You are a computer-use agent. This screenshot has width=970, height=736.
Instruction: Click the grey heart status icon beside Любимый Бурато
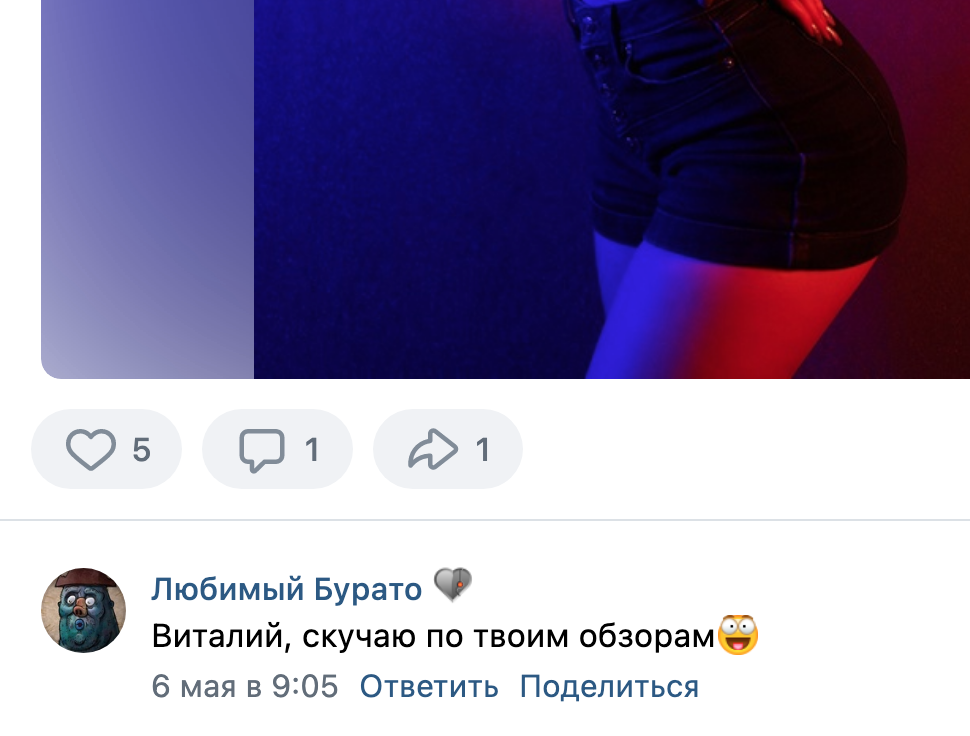(x=453, y=584)
